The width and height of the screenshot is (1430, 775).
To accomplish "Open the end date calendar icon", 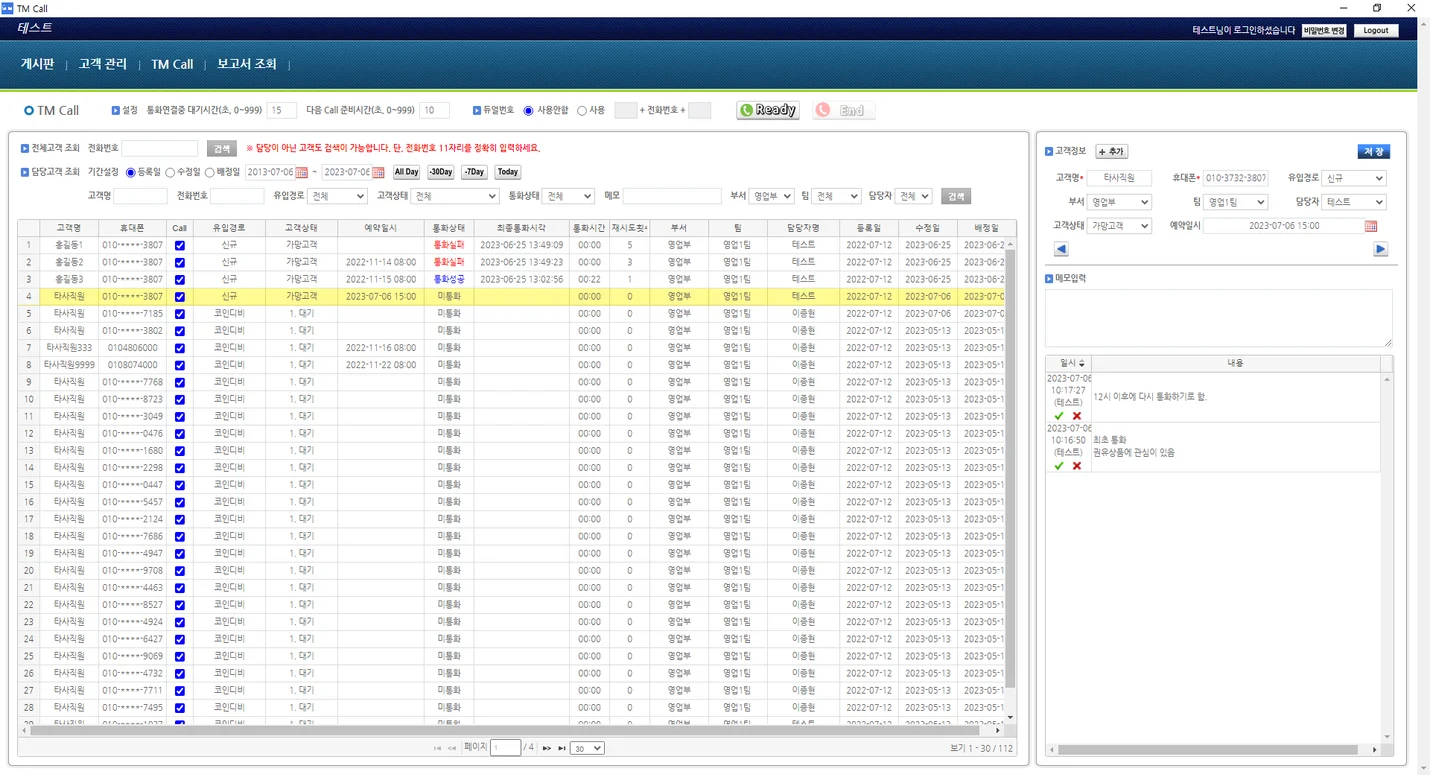I will pos(378,172).
